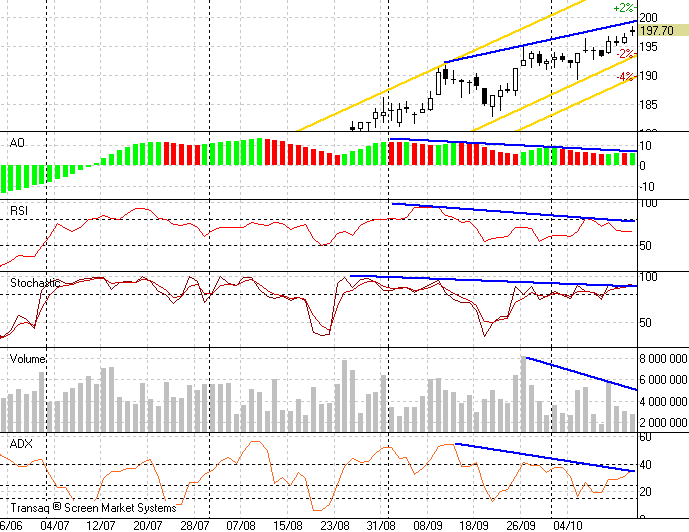The height and width of the screenshot is (532, 689).
Task: Click the Volume panel label
Action: coord(27,359)
